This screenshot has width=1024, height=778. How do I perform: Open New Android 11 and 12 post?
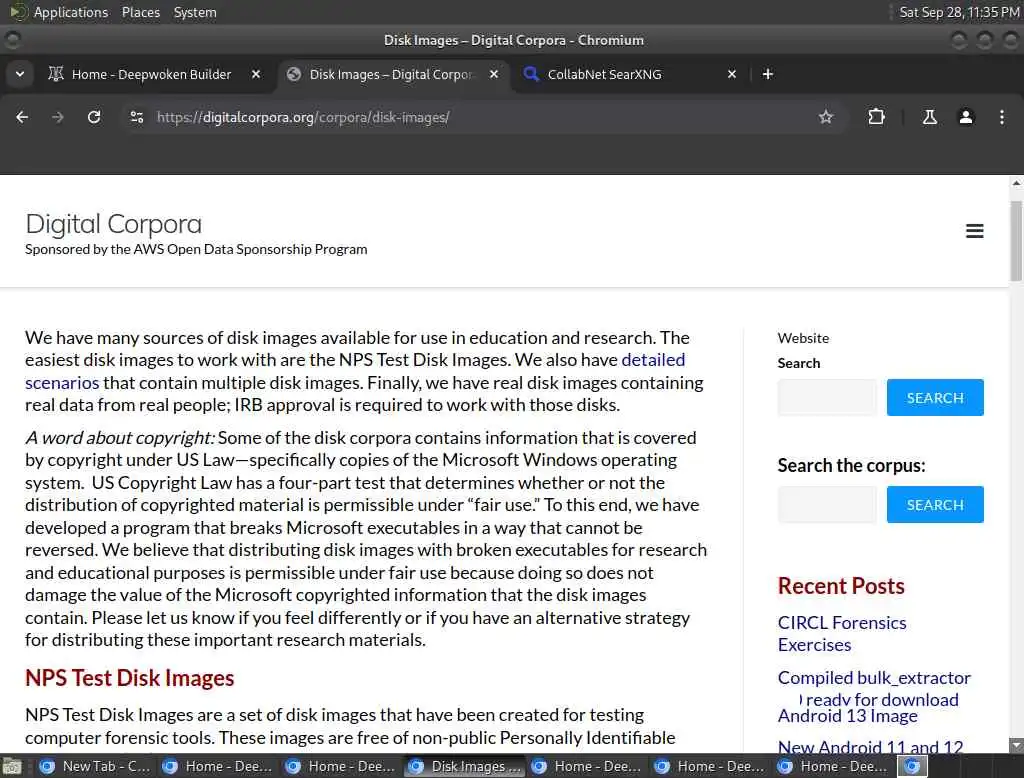tap(870, 747)
